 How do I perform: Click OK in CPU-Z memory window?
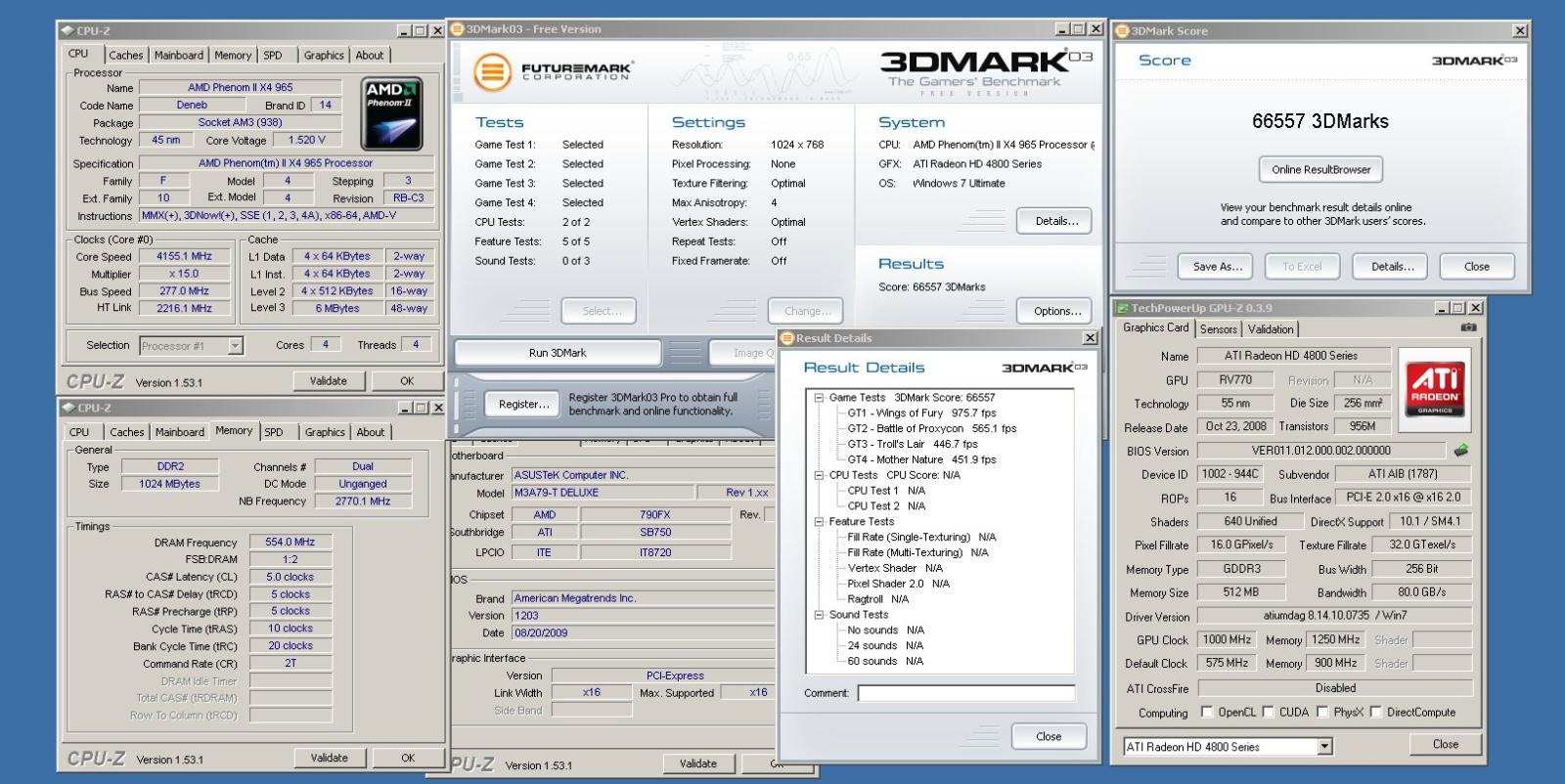pos(408,758)
